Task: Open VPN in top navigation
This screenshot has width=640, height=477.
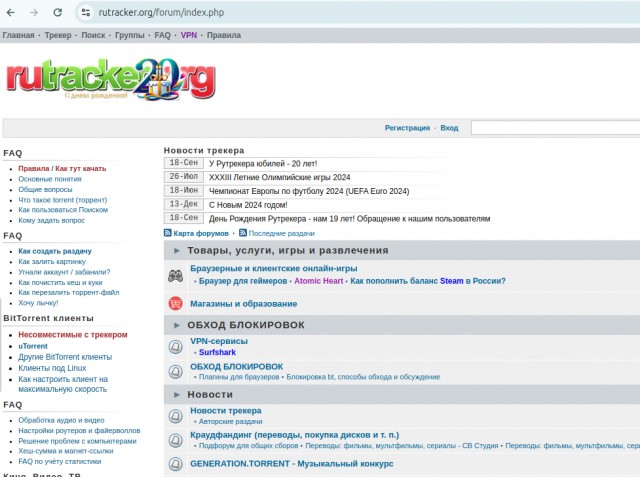Action: 189,35
